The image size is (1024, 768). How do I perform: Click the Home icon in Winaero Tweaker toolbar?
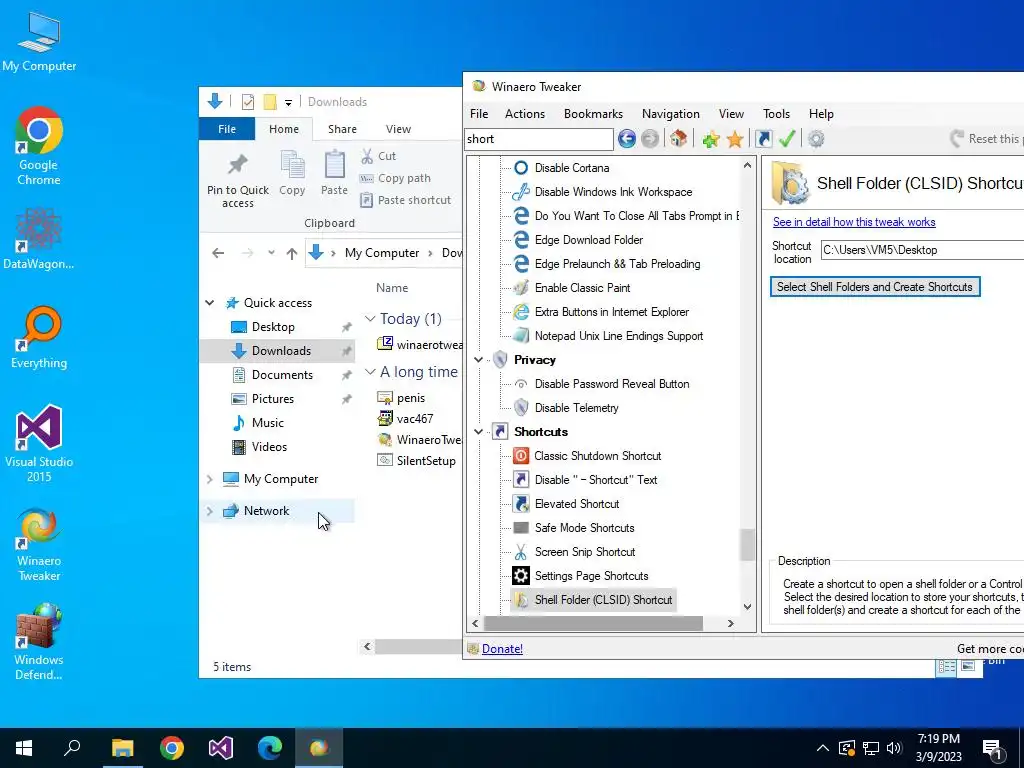pyautogui.click(x=679, y=139)
